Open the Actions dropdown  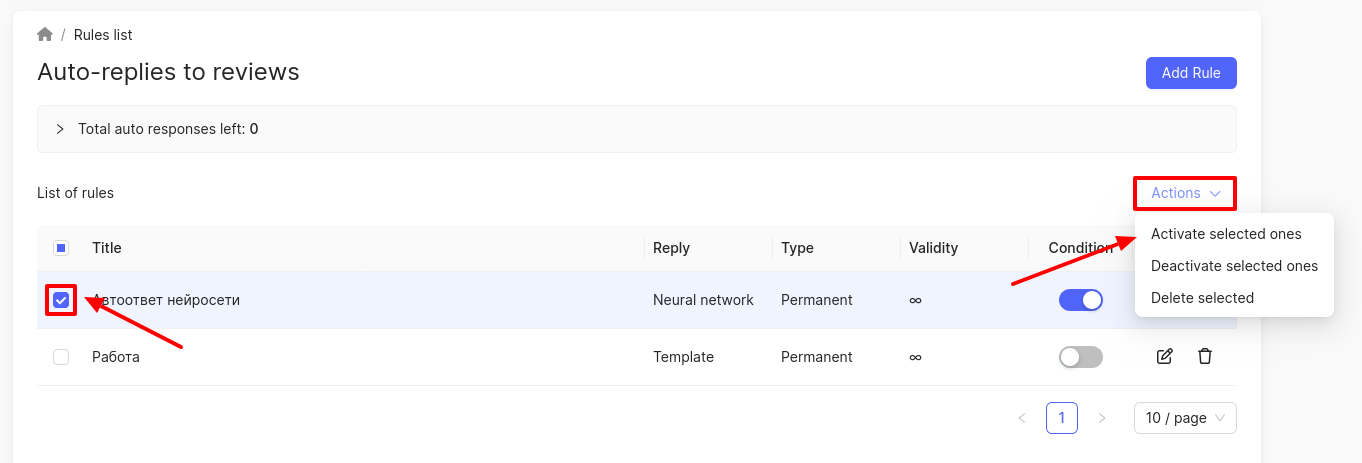1185,193
